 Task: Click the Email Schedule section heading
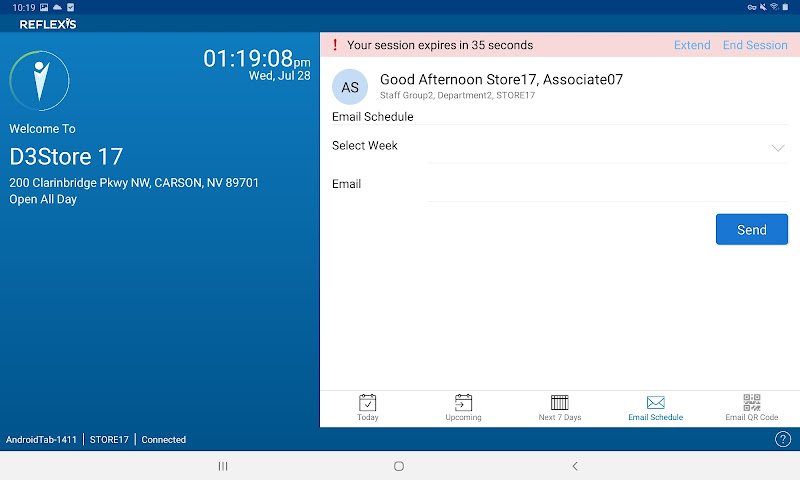[x=372, y=117]
